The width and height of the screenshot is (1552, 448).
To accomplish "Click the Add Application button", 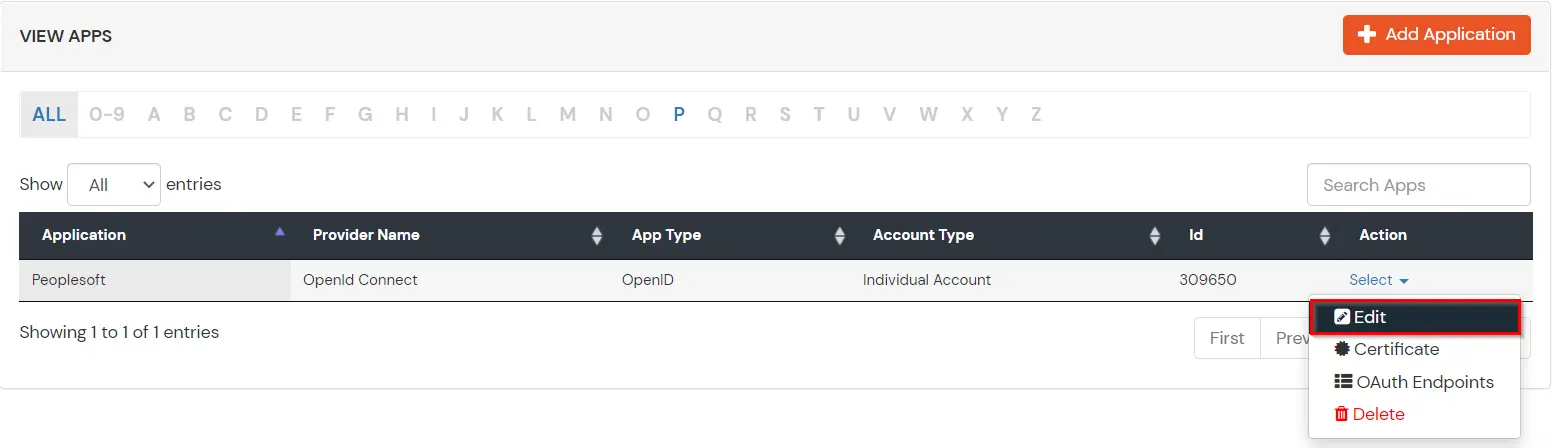I will pyautogui.click(x=1436, y=35).
